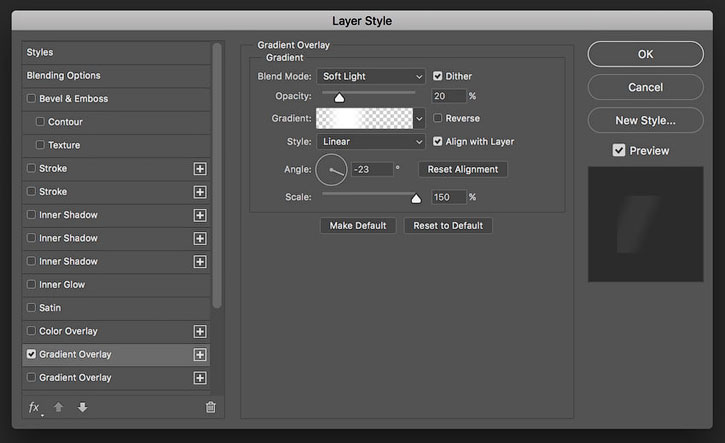Viewport: 725px width, 443px height.
Task: Click the fx effects menu icon
Action: 35,407
